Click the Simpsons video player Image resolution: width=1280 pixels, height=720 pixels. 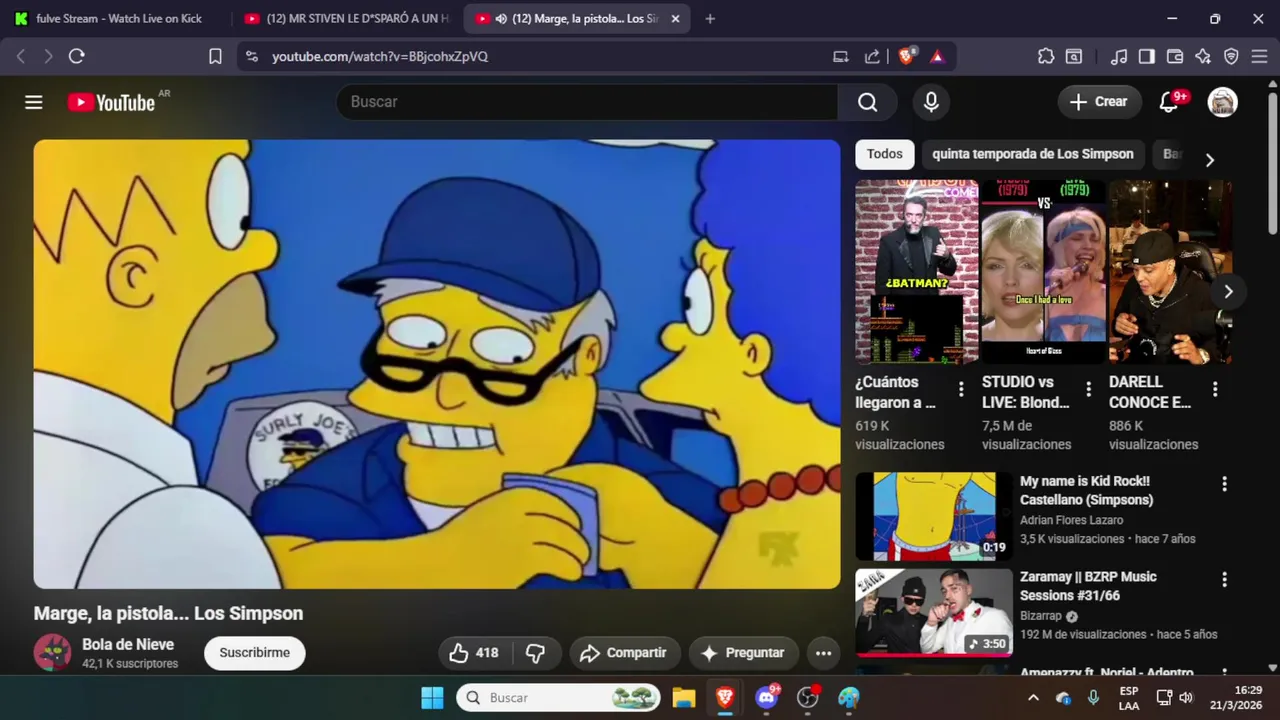(x=437, y=364)
